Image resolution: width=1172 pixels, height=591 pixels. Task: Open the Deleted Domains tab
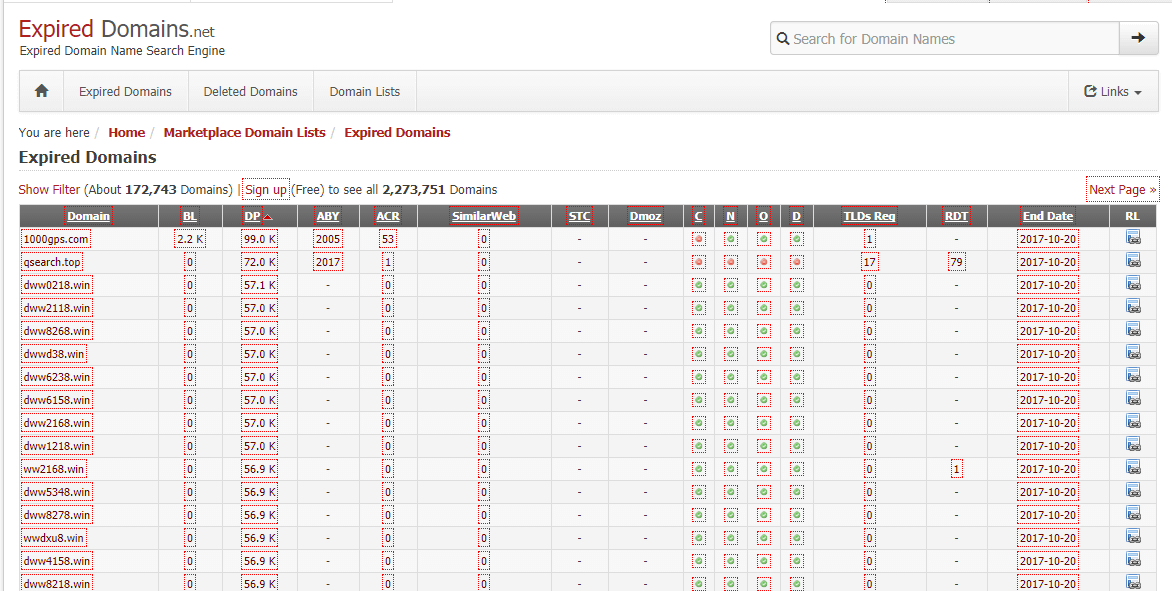point(250,91)
